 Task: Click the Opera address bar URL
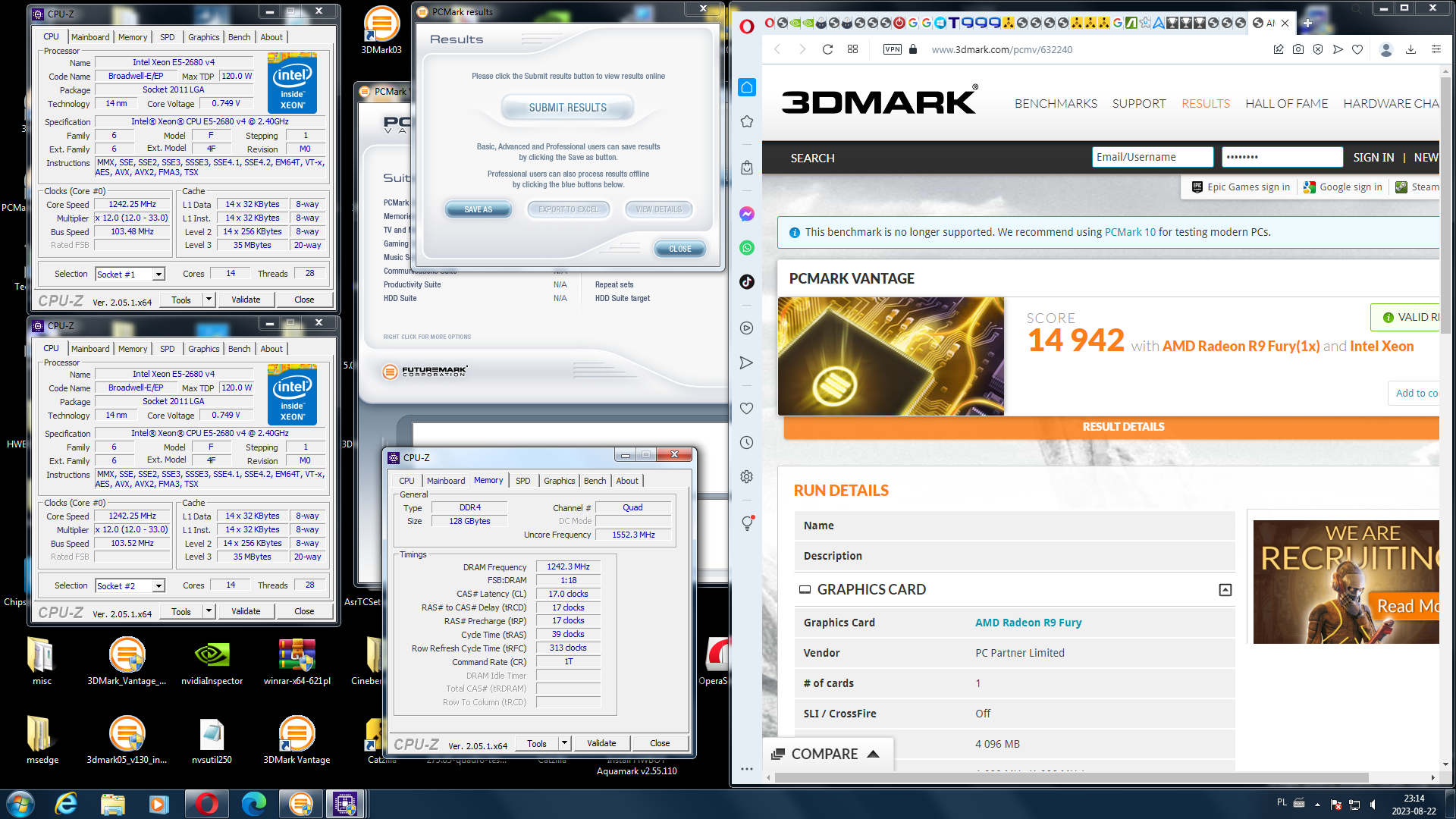(1002, 49)
